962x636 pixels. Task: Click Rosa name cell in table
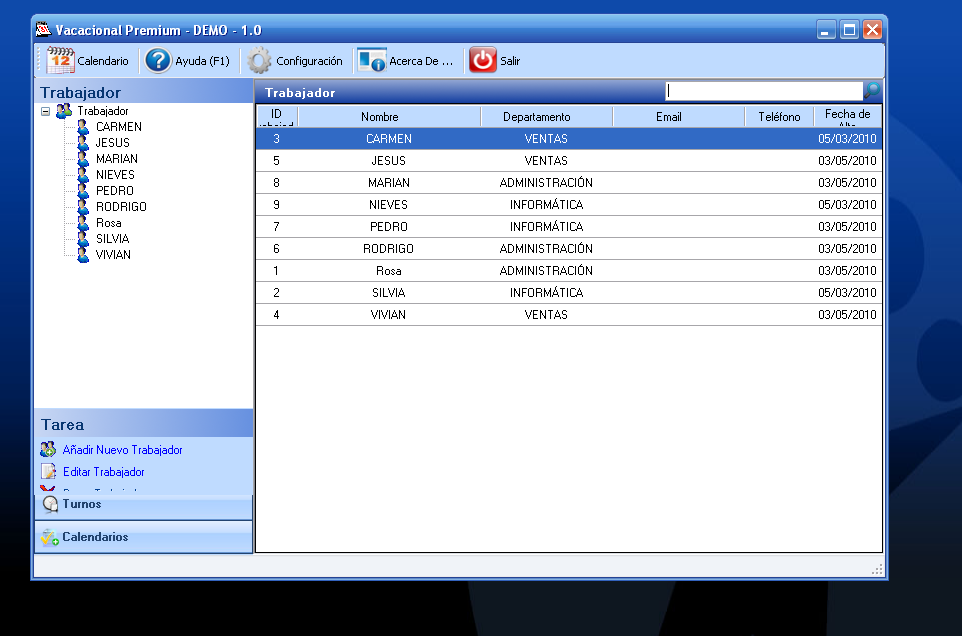coord(389,271)
